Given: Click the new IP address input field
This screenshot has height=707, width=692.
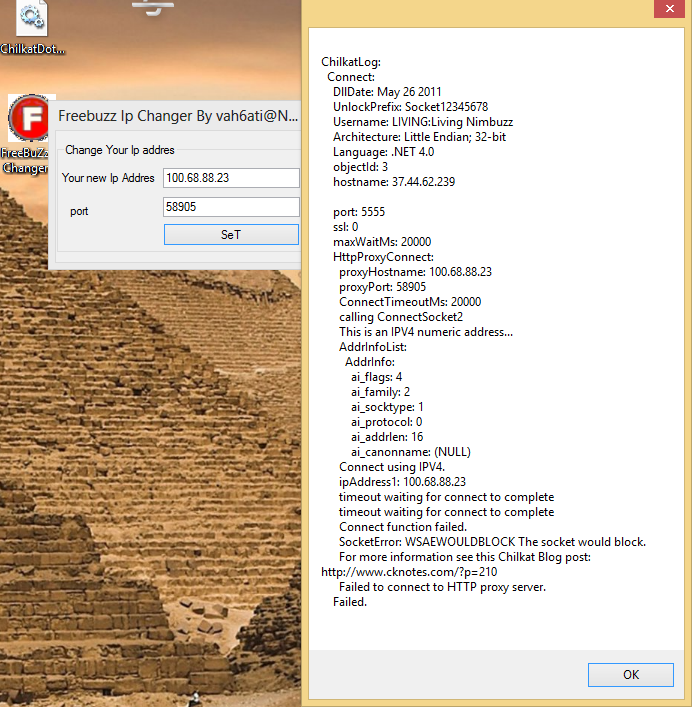Looking at the screenshot, I should tap(231, 178).
